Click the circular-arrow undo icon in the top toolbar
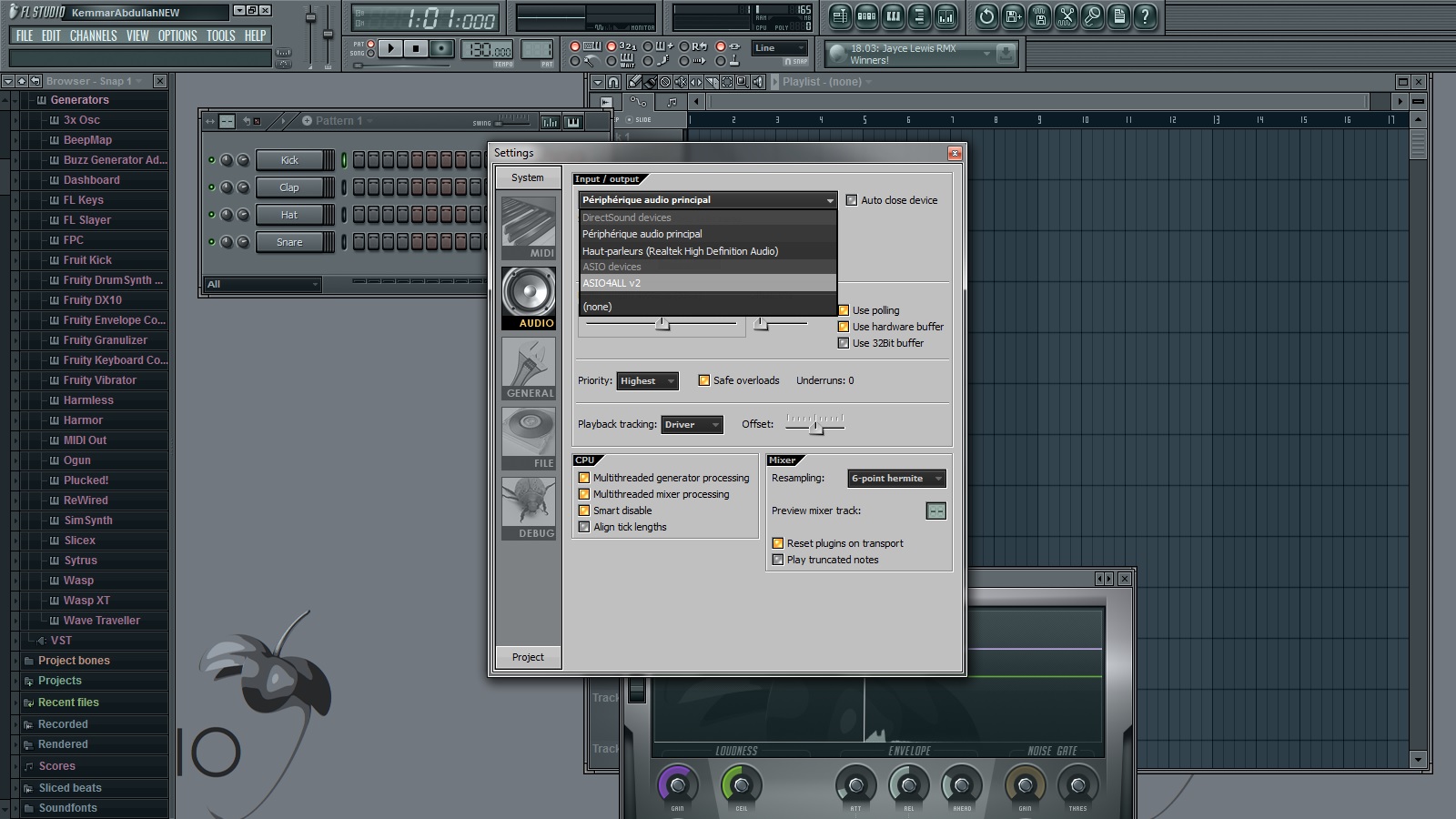 pyautogui.click(x=986, y=15)
